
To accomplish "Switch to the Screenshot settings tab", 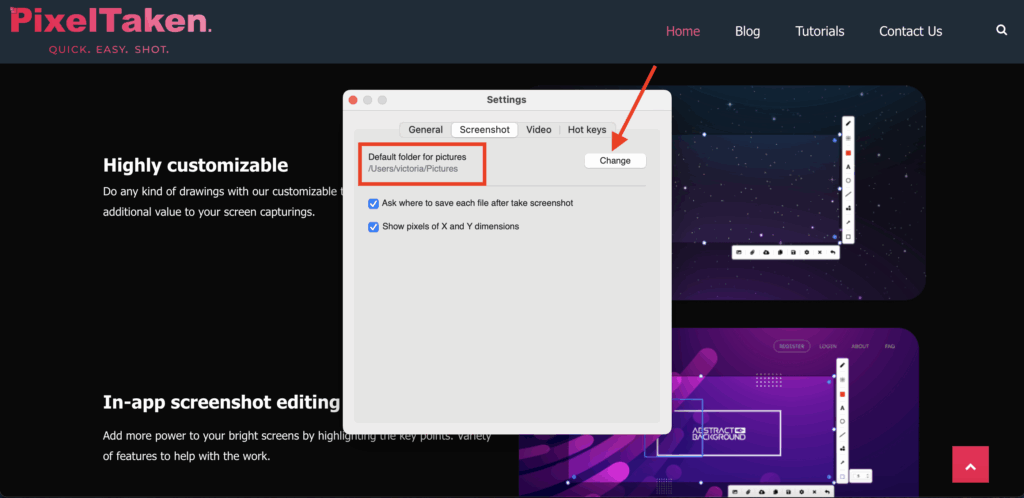I will click(485, 130).
